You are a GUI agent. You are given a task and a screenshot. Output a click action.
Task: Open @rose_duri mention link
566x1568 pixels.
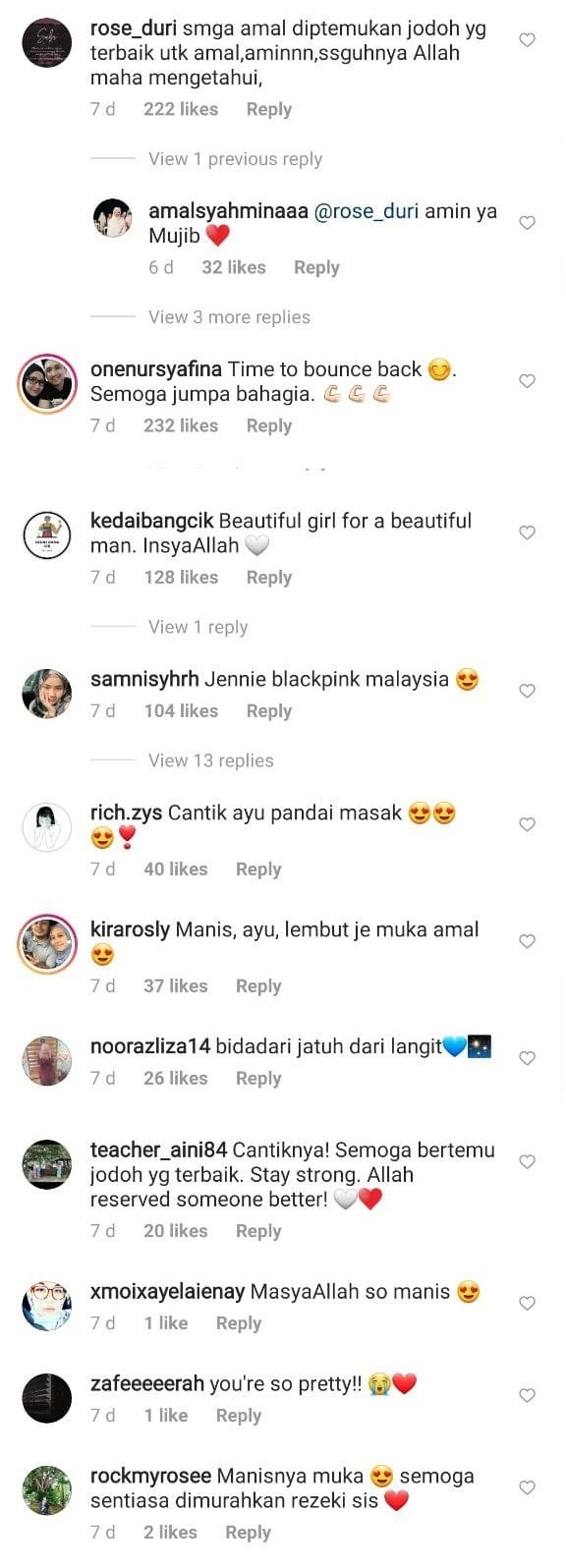366,211
